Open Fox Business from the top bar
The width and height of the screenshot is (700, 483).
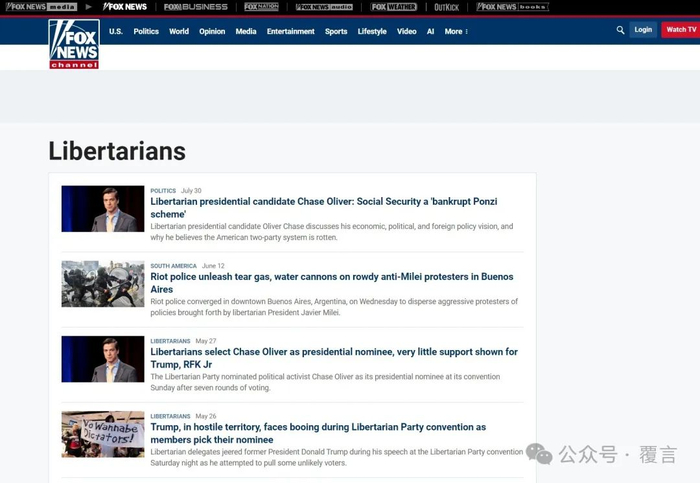pyautogui.click(x=196, y=7)
